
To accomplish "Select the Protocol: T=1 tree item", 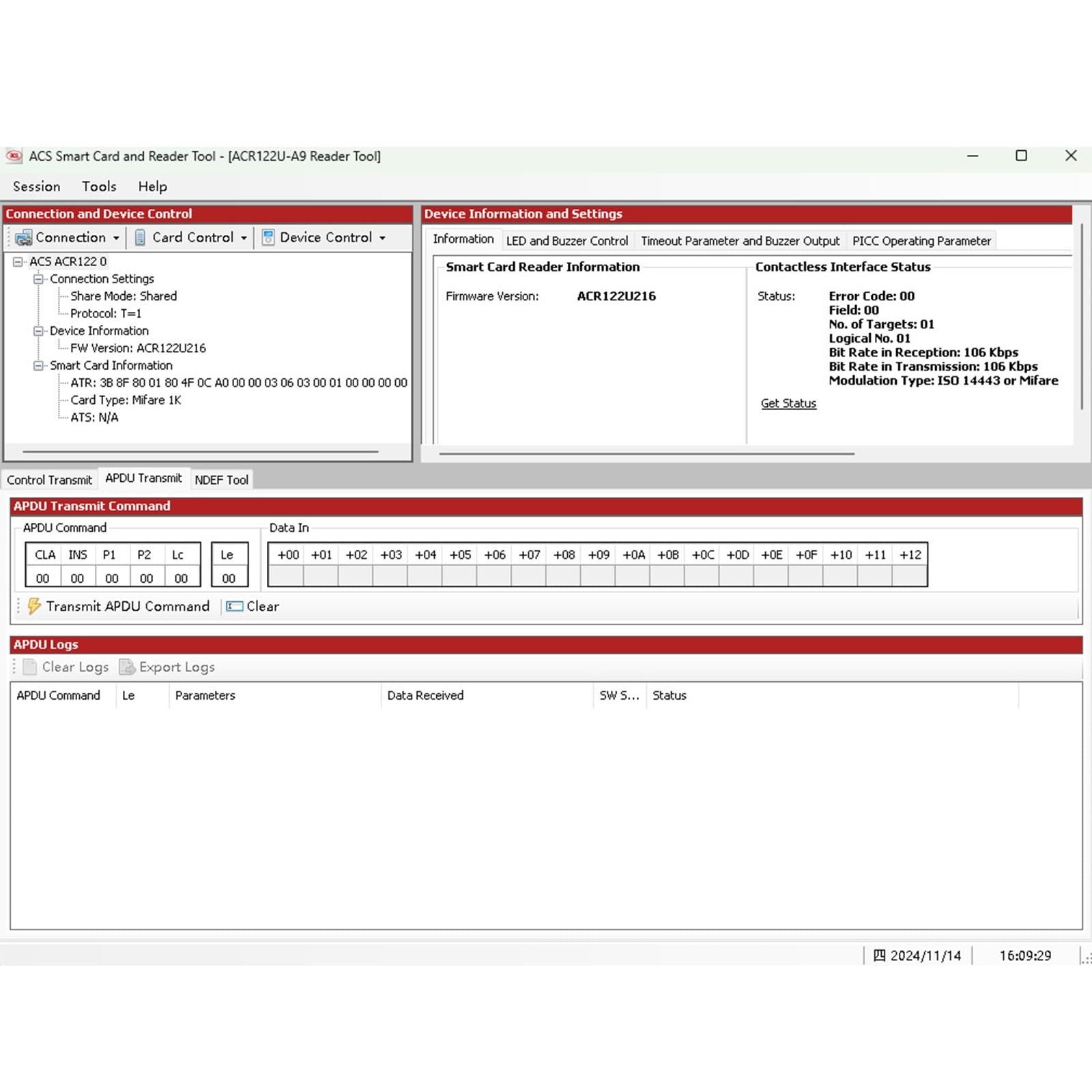I will (106, 314).
